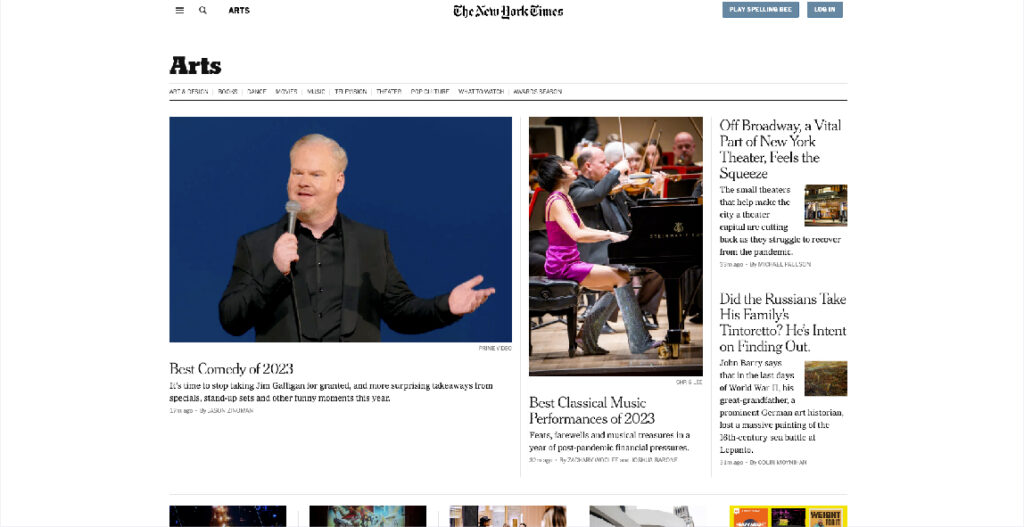This screenshot has height=527, width=1024.
Task: Open the Books section
Action: click(x=228, y=92)
